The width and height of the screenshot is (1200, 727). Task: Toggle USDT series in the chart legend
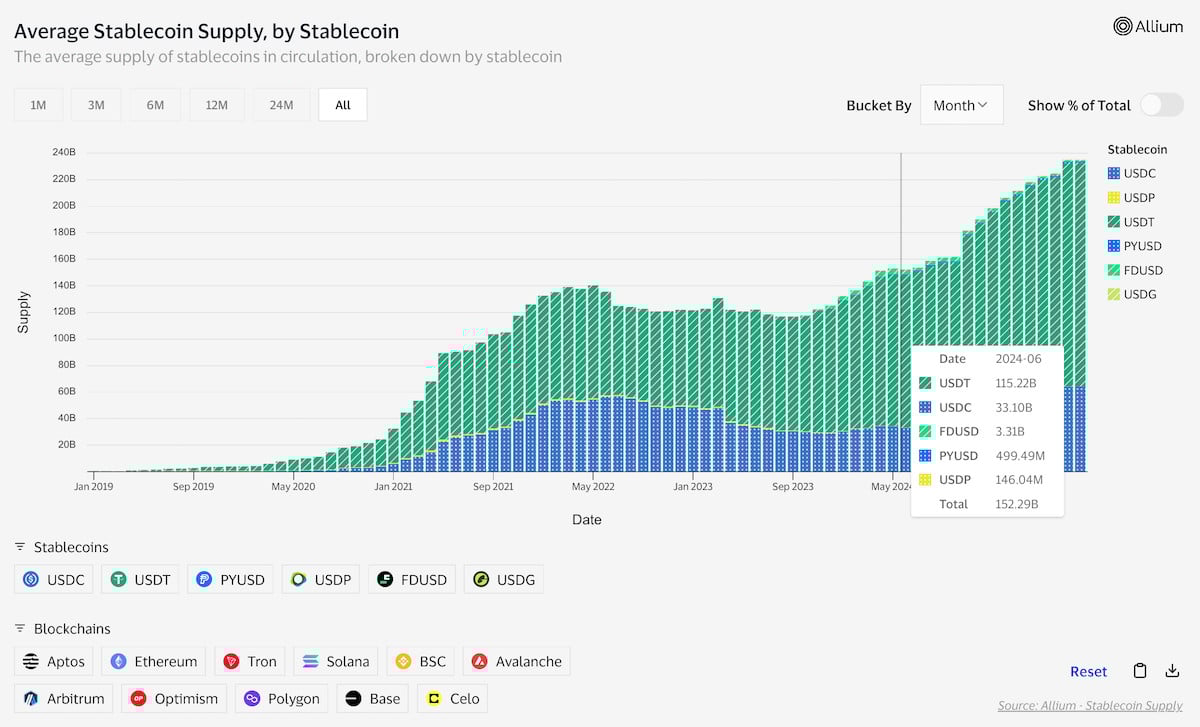pyautogui.click(x=1131, y=222)
